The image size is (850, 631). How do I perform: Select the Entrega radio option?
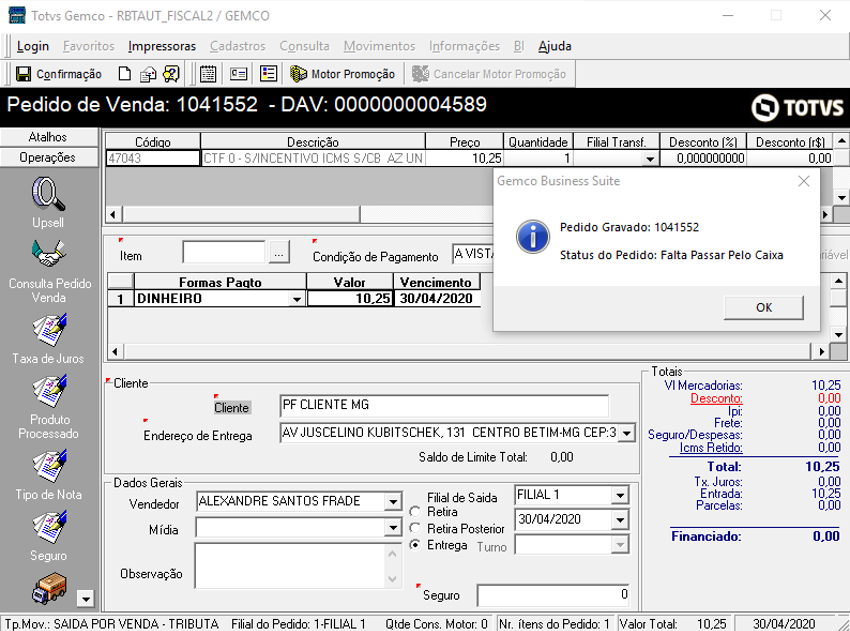click(x=415, y=545)
